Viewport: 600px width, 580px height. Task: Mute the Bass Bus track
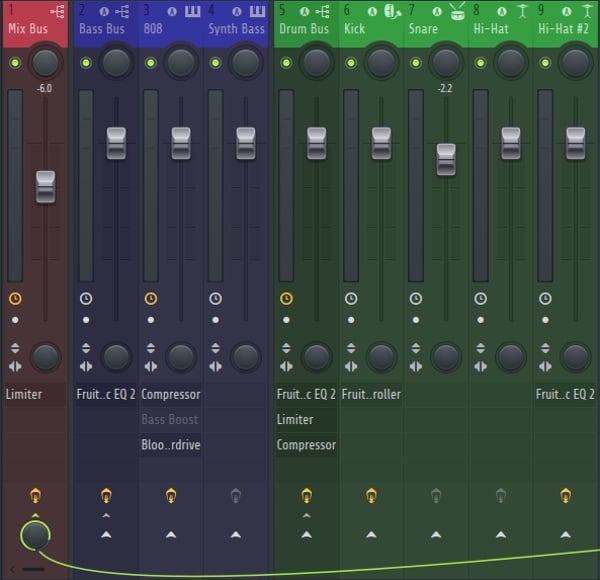[x=86, y=63]
